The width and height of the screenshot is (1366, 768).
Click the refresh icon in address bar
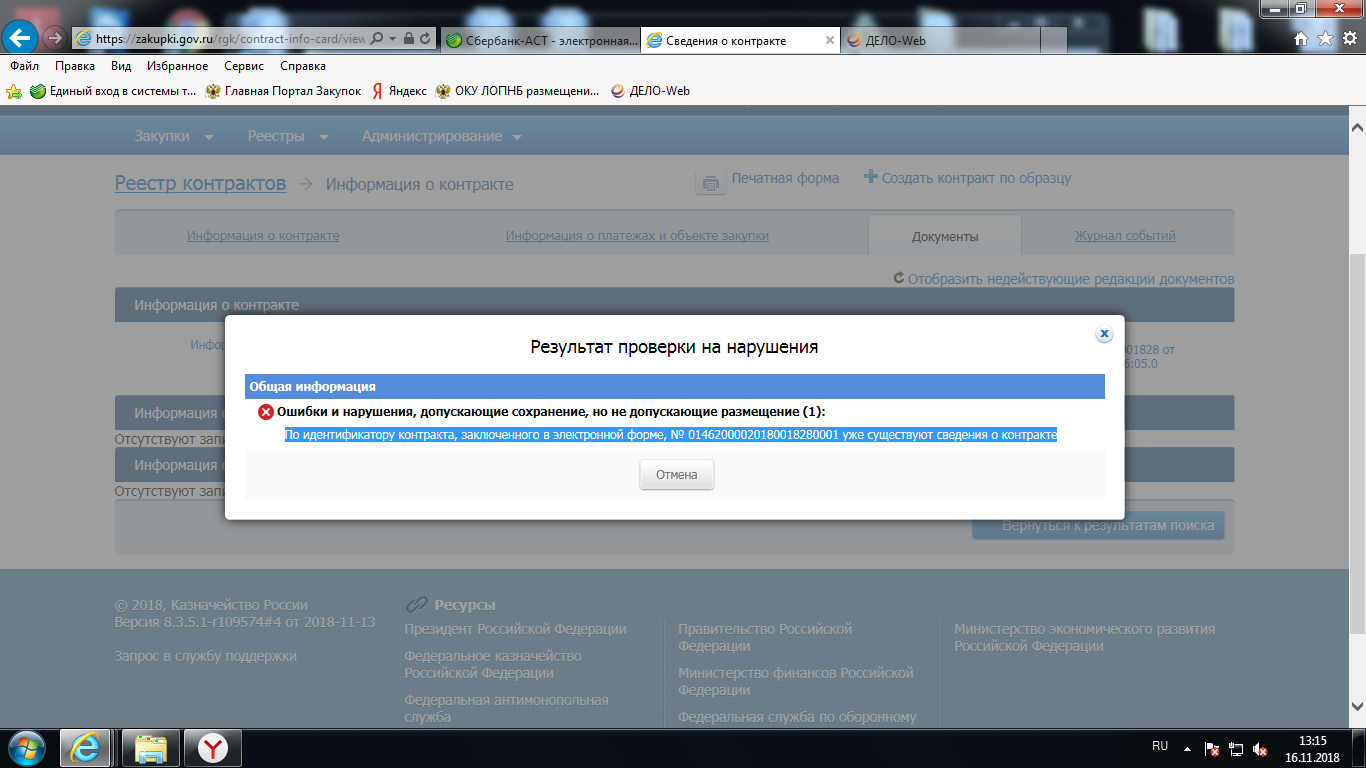[426, 39]
